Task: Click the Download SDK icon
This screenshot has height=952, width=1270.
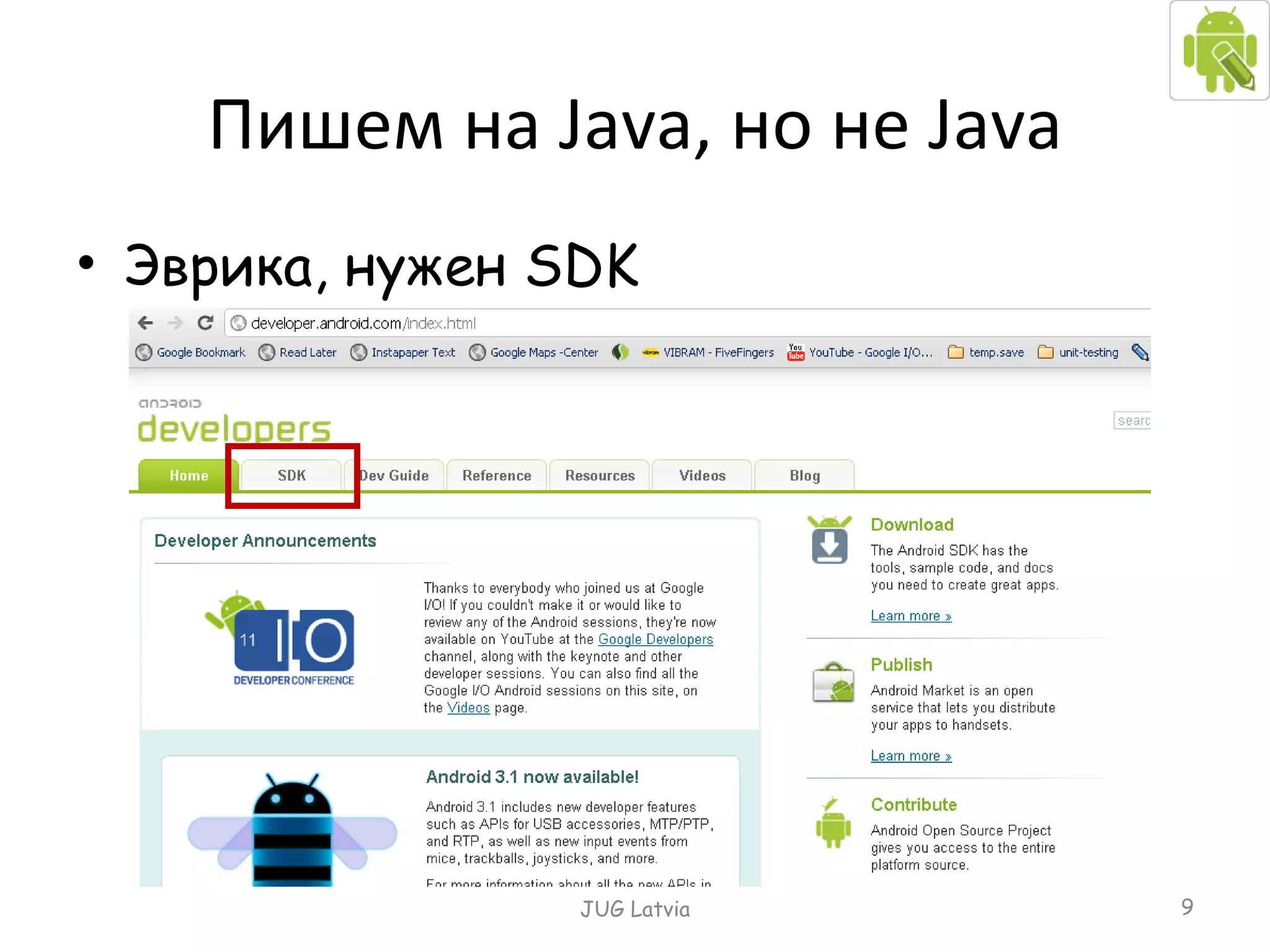Action: coord(829,540)
